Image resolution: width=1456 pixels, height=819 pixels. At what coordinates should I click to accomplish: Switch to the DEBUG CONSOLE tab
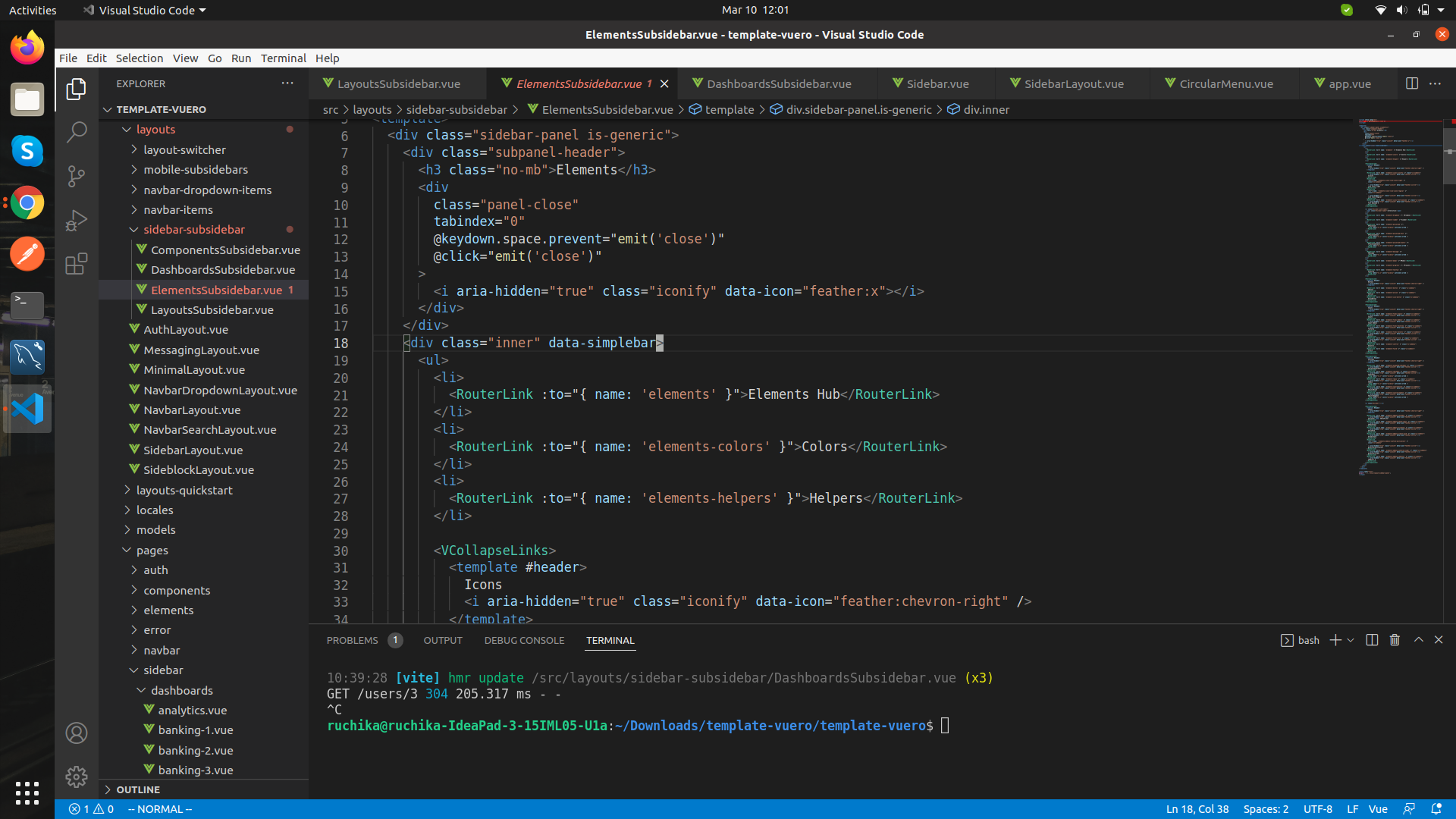(x=524, y=640)
